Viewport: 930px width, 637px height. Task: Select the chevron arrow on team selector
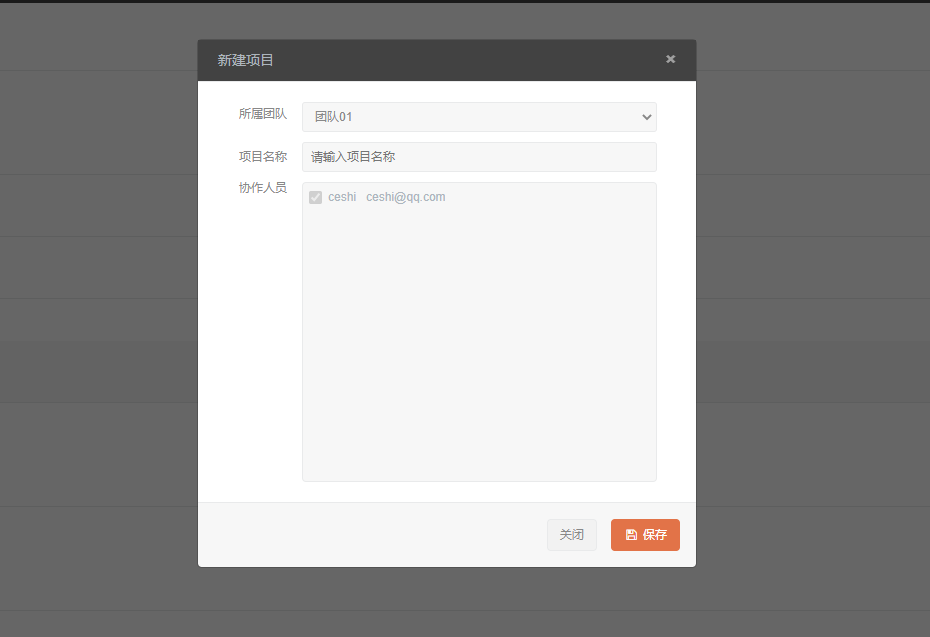[x=646, y=117]
